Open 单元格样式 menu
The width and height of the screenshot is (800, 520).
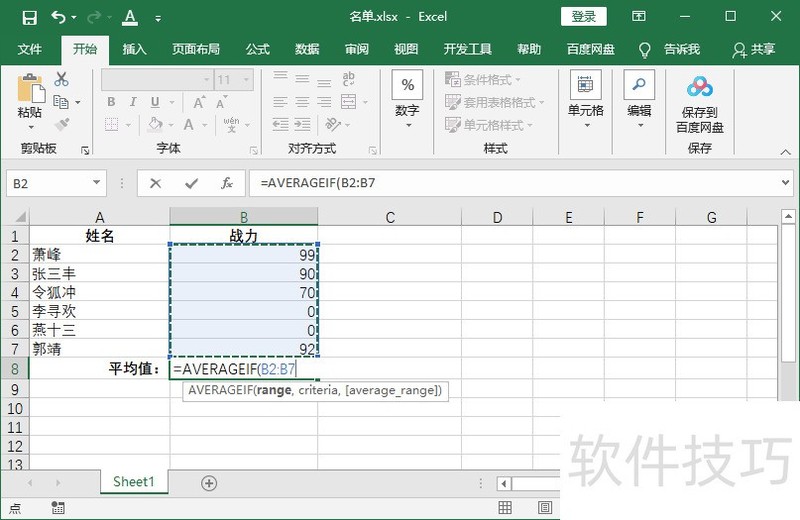488,125
